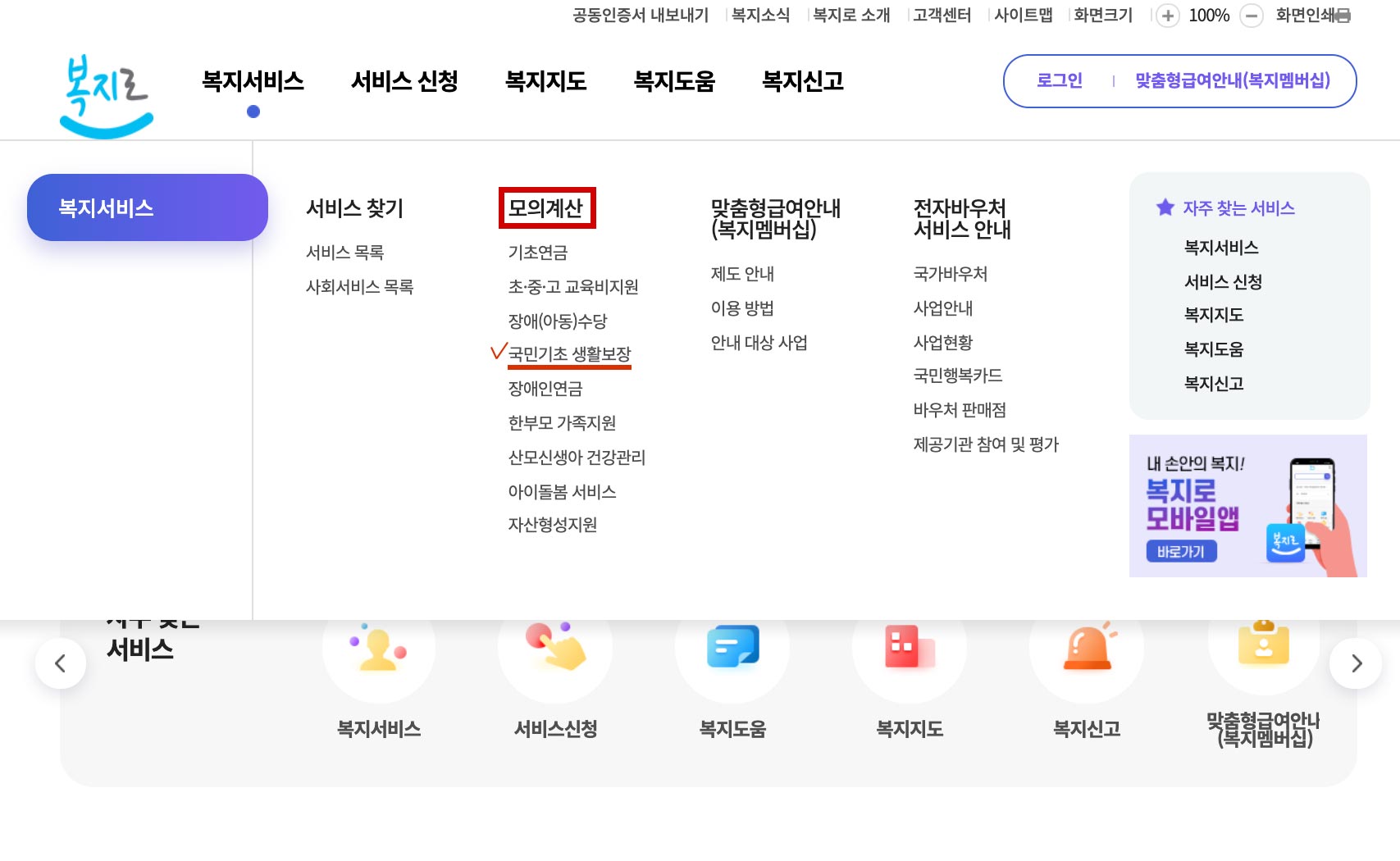Select the 복지도움 chat bubble icon
Viewport: 1400px width, 861px height.
(732, 648)
